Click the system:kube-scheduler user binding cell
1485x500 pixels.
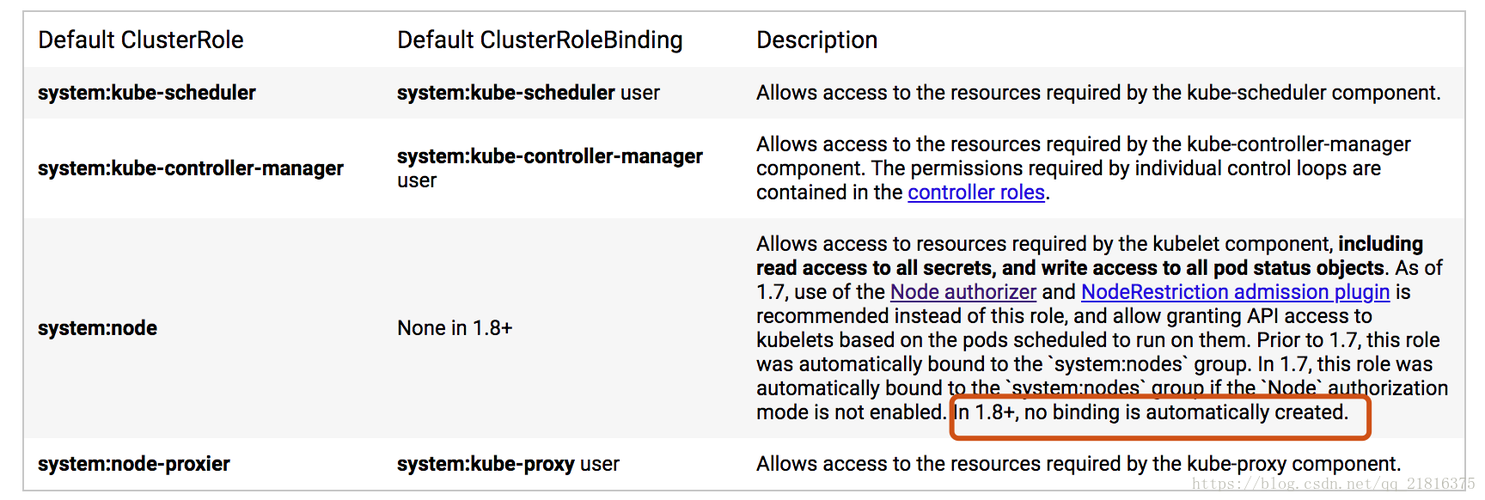[x=529, y=93]
